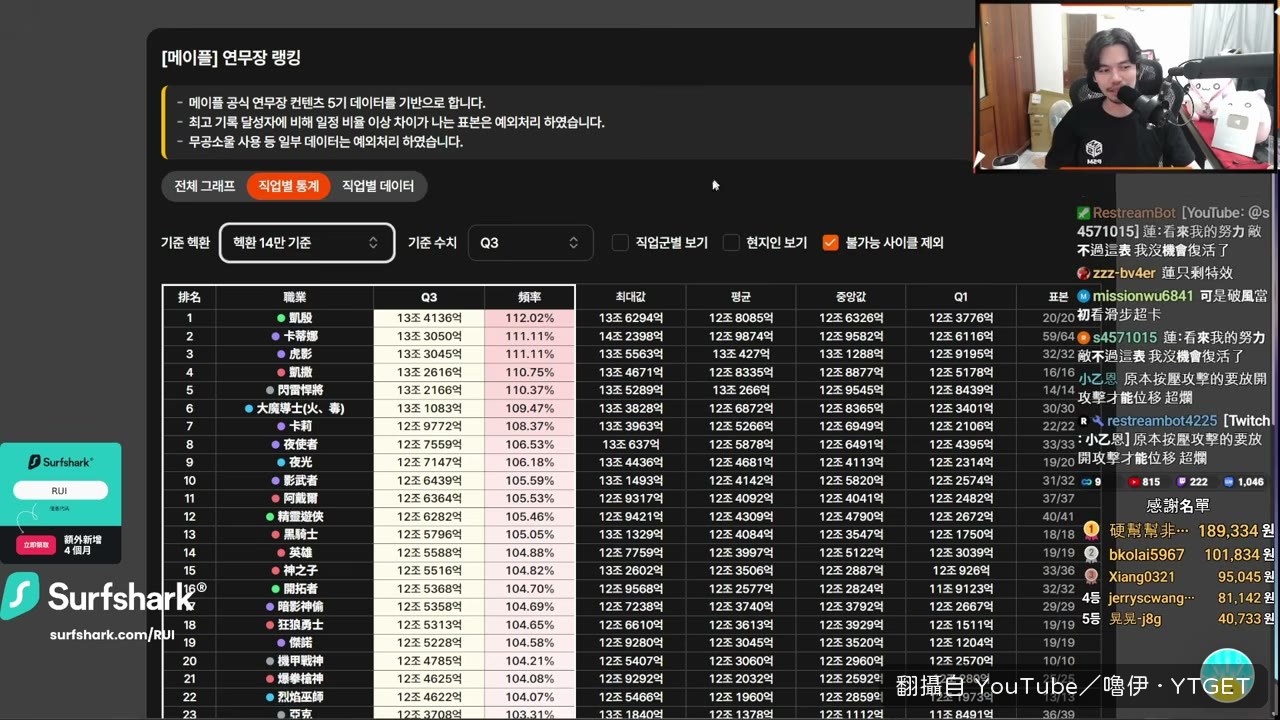Click the 精靈遊俠 job name
The height and width of the screenshot is (720, 1280).
coord(300,517)
